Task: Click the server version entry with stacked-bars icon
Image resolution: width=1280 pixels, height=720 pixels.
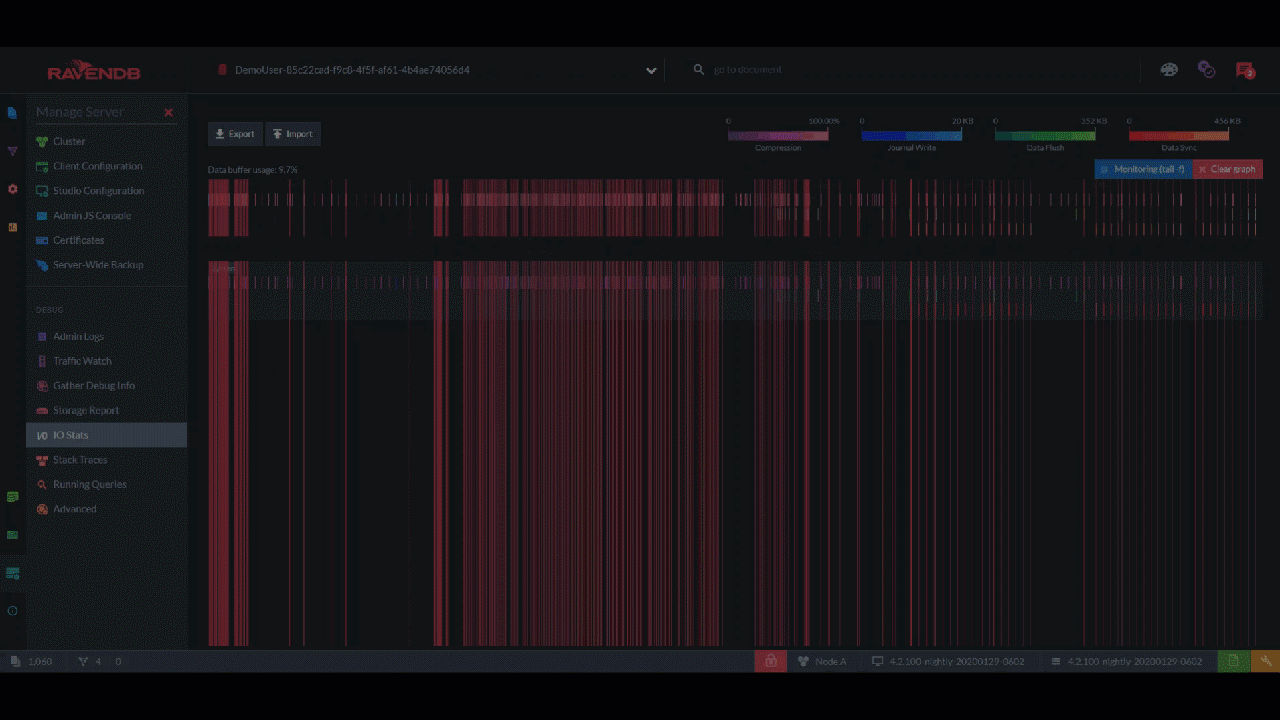Action: (1126, 661)
